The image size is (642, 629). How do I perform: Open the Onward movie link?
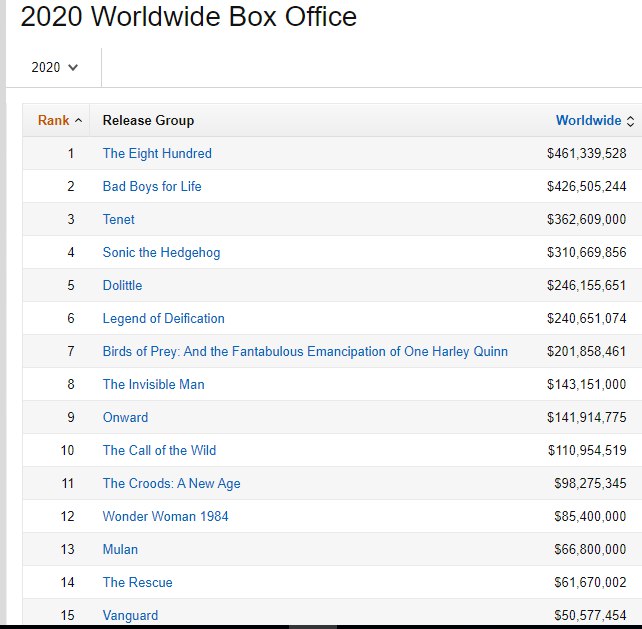(125, 418)
